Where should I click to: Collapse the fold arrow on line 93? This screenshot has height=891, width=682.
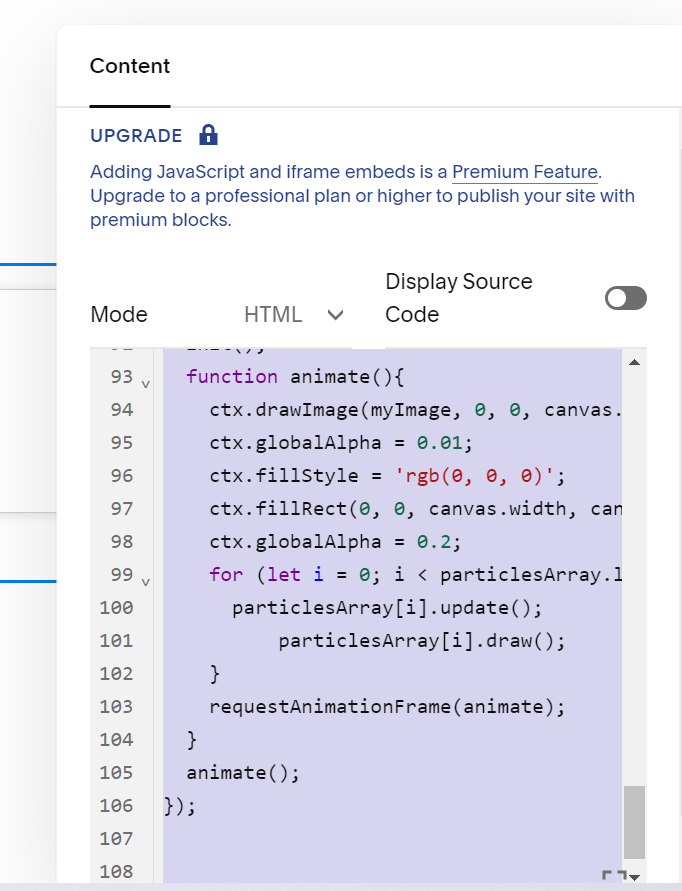click(x=145, y=384)
